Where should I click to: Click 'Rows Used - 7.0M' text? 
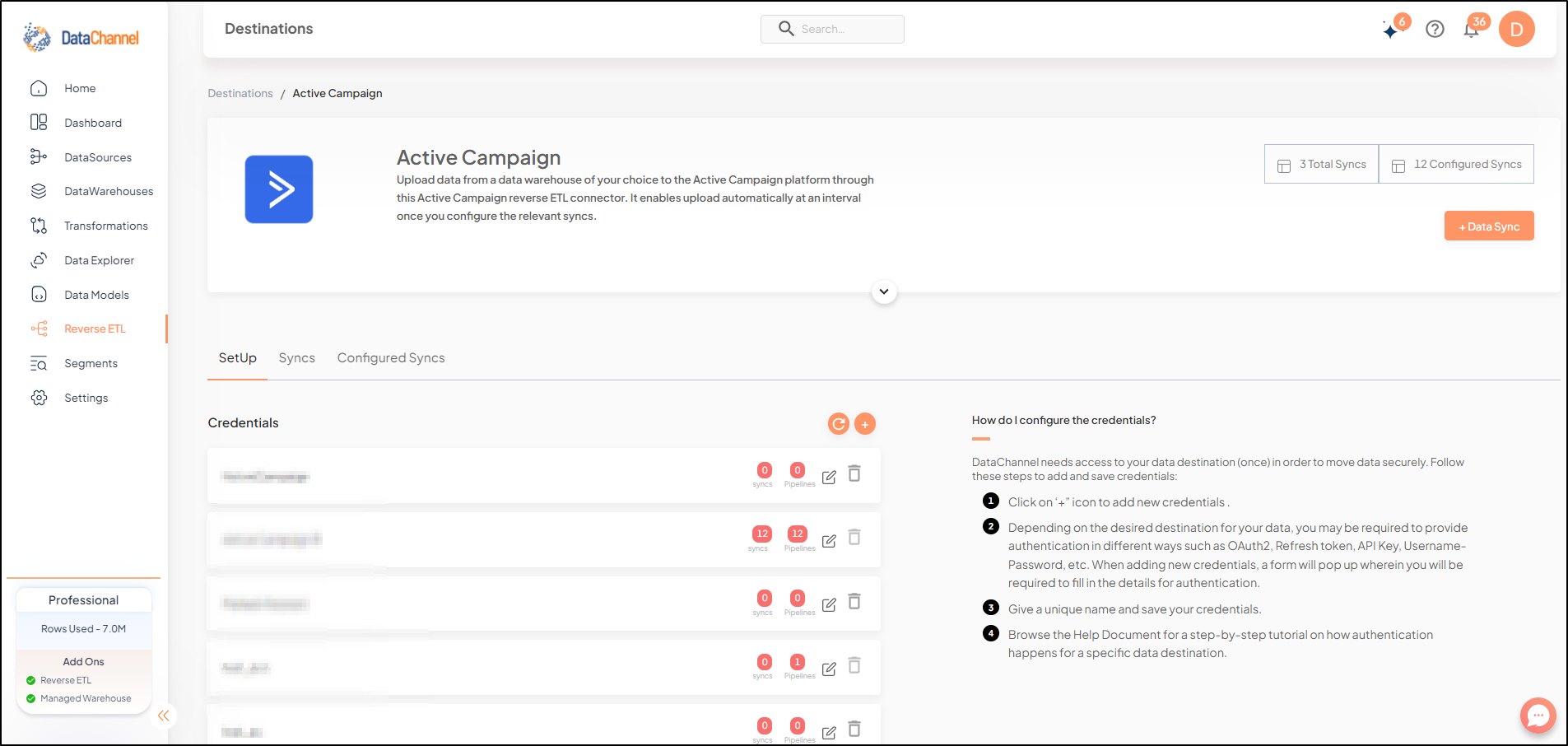(83, 629)
